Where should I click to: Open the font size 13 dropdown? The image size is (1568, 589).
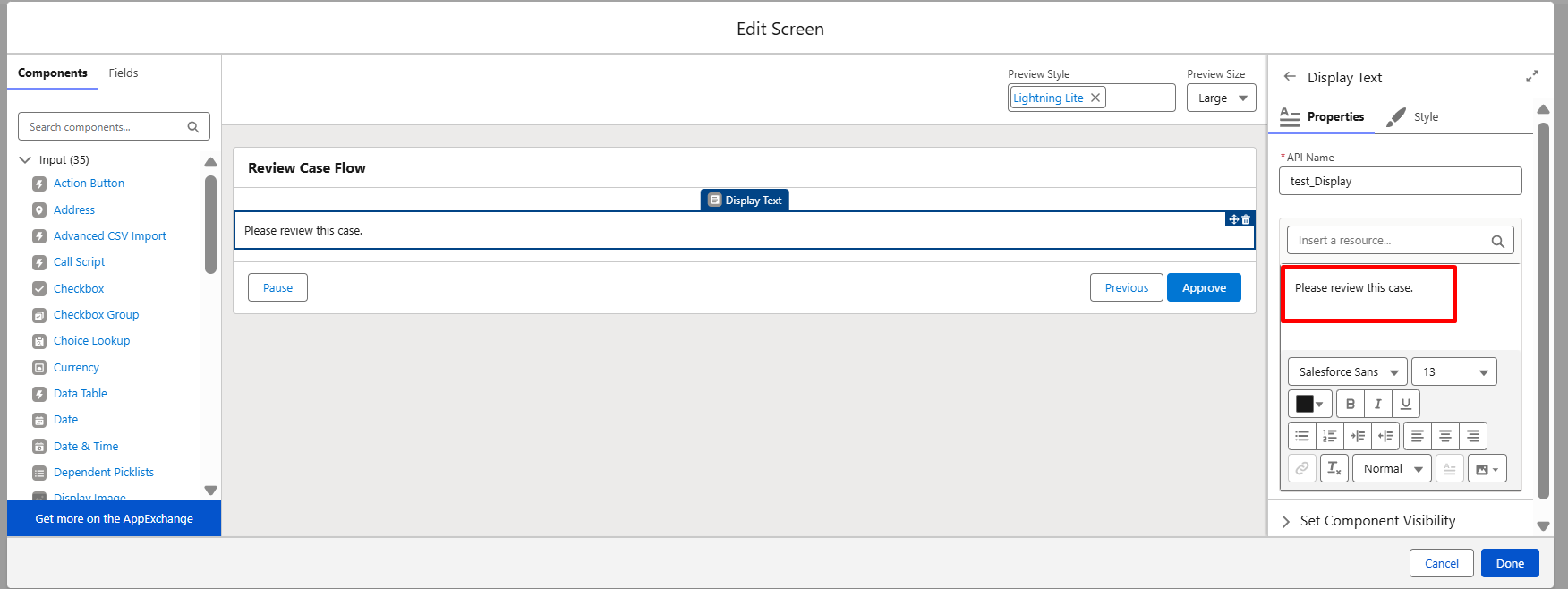pos(1454,371)
